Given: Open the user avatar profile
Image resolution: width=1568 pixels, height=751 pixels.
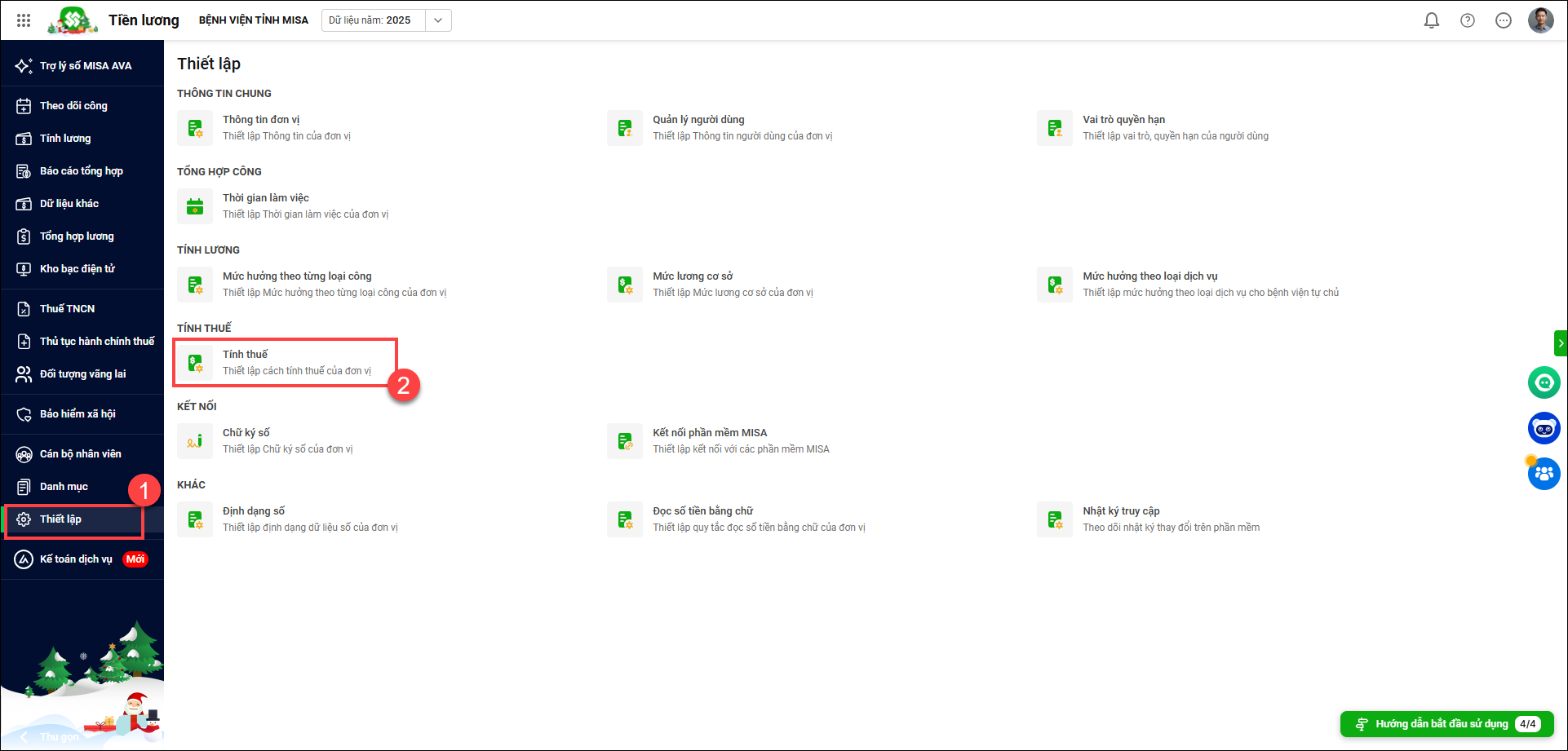Looking at the screenshot, I should pyautogui.click(x=1540, y=20).
